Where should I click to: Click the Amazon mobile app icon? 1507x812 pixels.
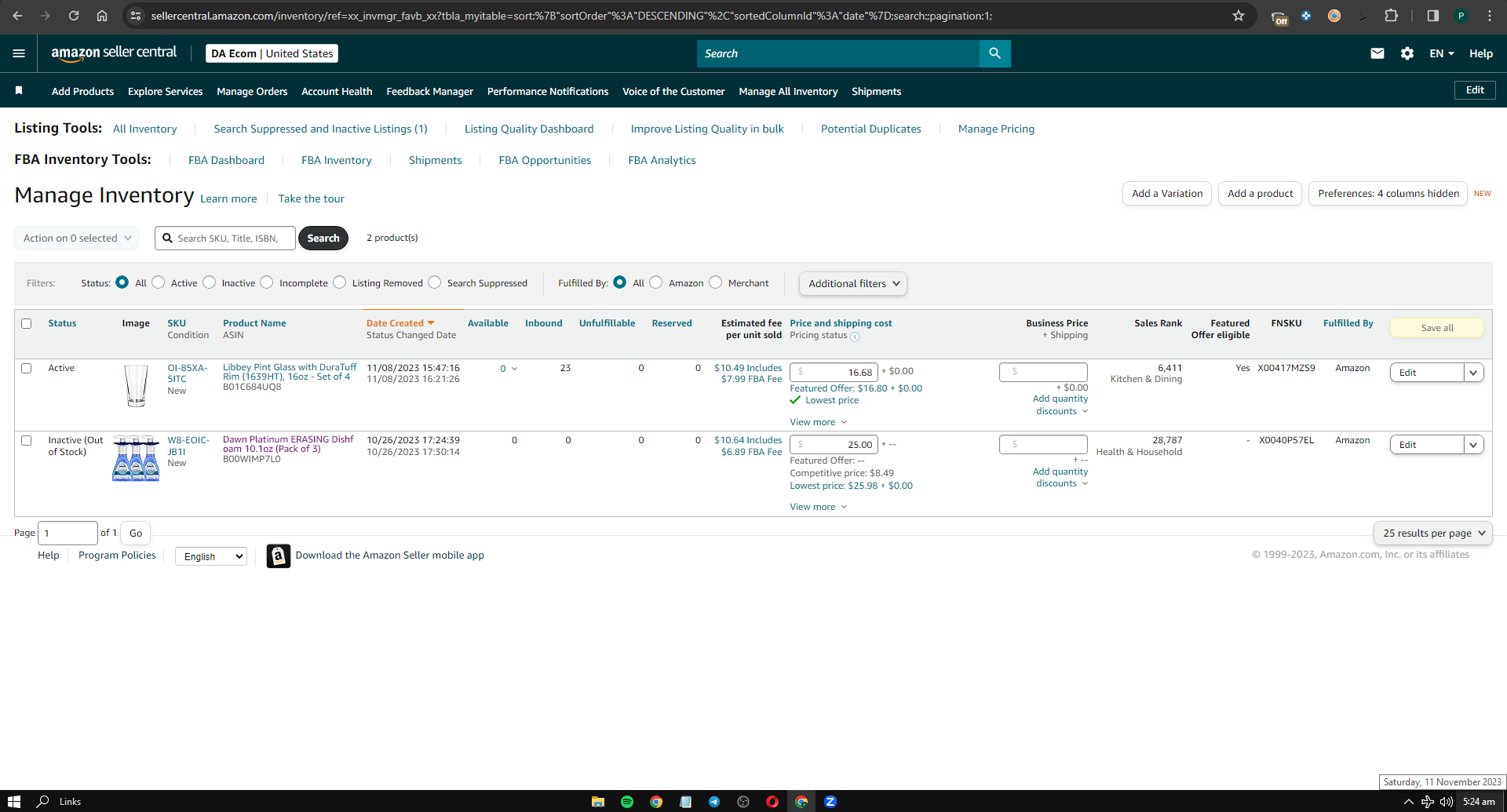[278, 555]
